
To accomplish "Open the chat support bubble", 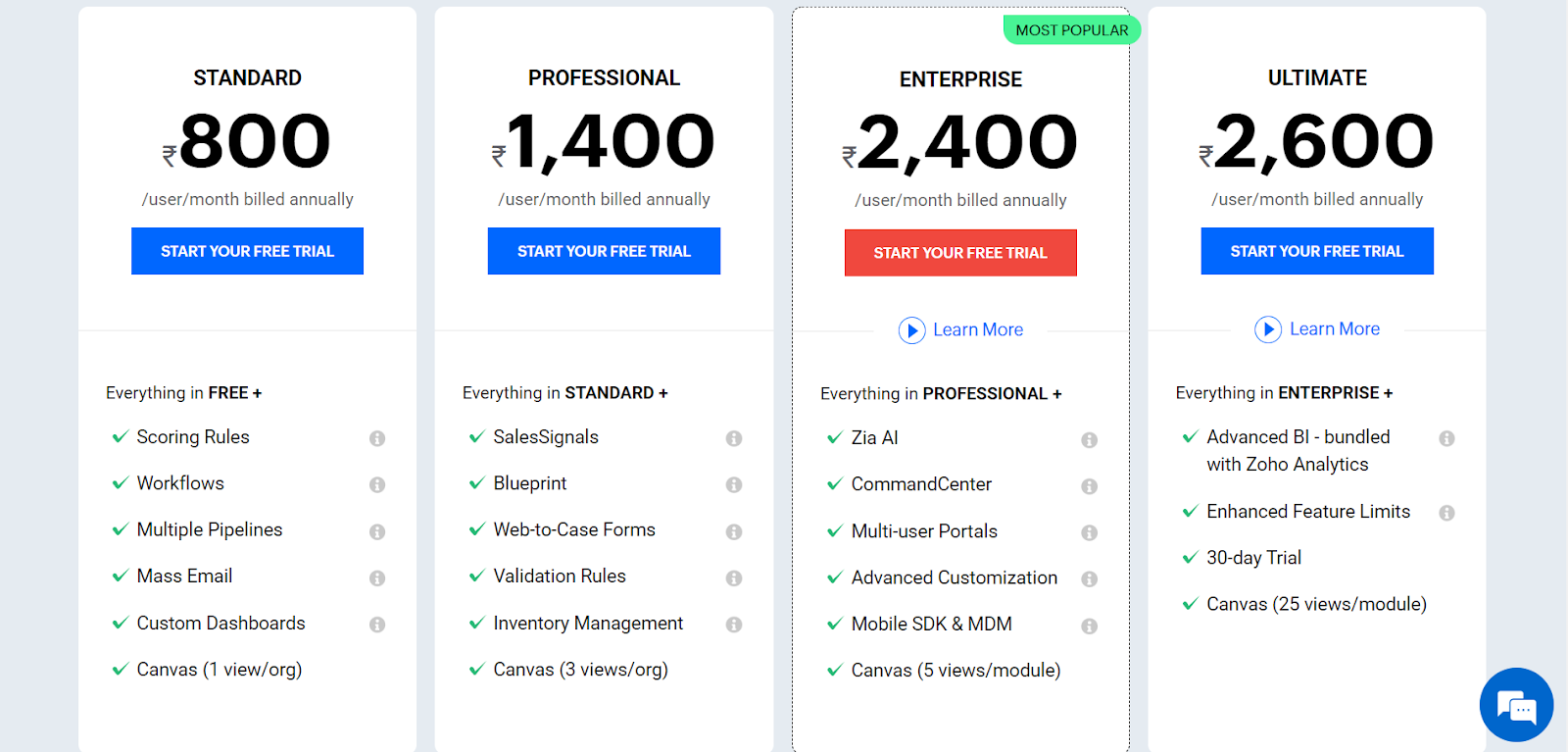I will [1516, 705].
